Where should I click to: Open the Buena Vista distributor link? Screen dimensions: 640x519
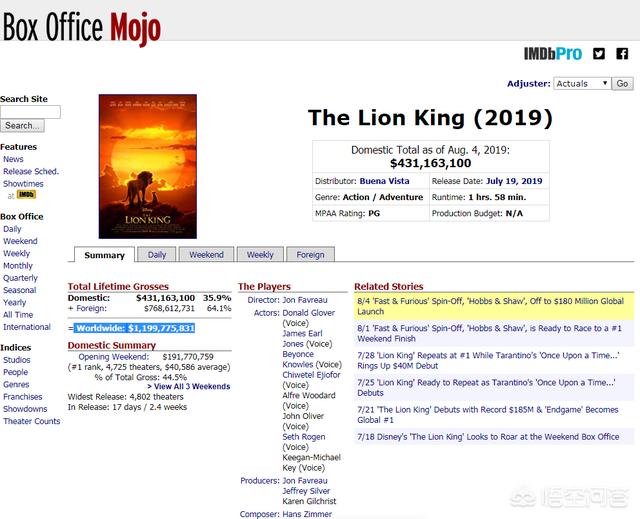click(384, 181)
